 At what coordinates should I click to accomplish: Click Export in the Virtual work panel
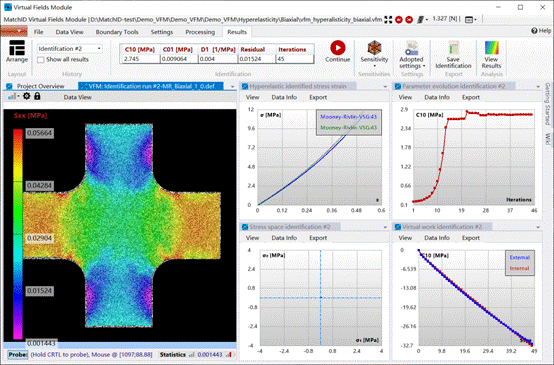[471, 238]
